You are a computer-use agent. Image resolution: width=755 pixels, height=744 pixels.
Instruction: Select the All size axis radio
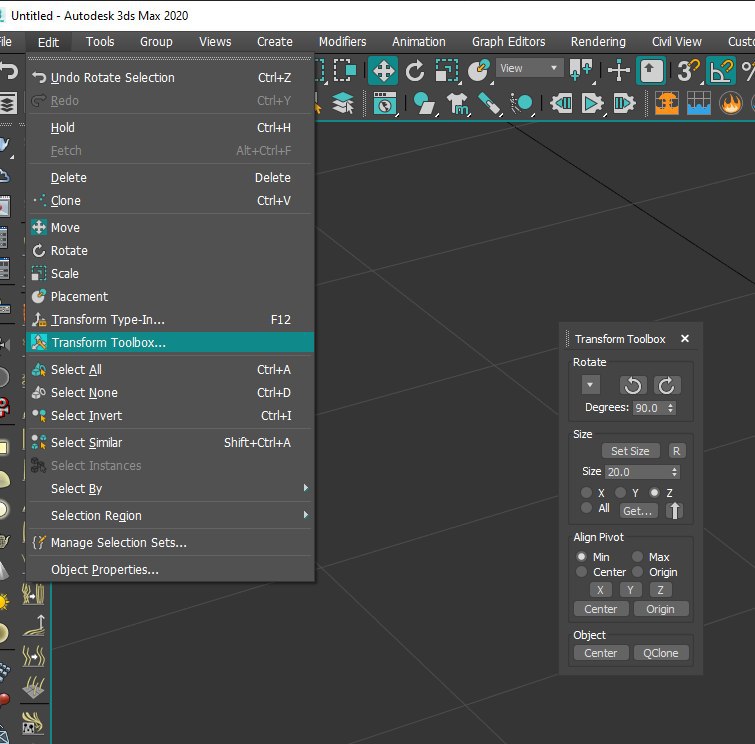[586, 508]
